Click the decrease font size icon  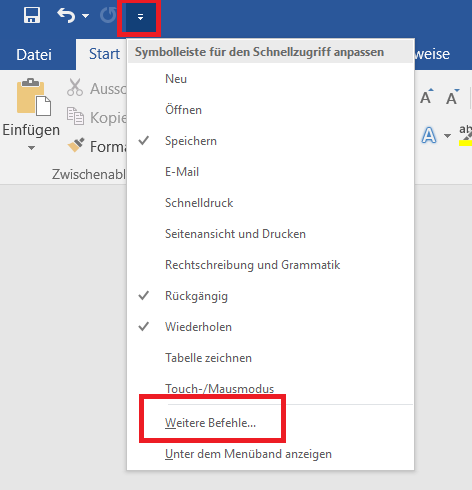453,97
